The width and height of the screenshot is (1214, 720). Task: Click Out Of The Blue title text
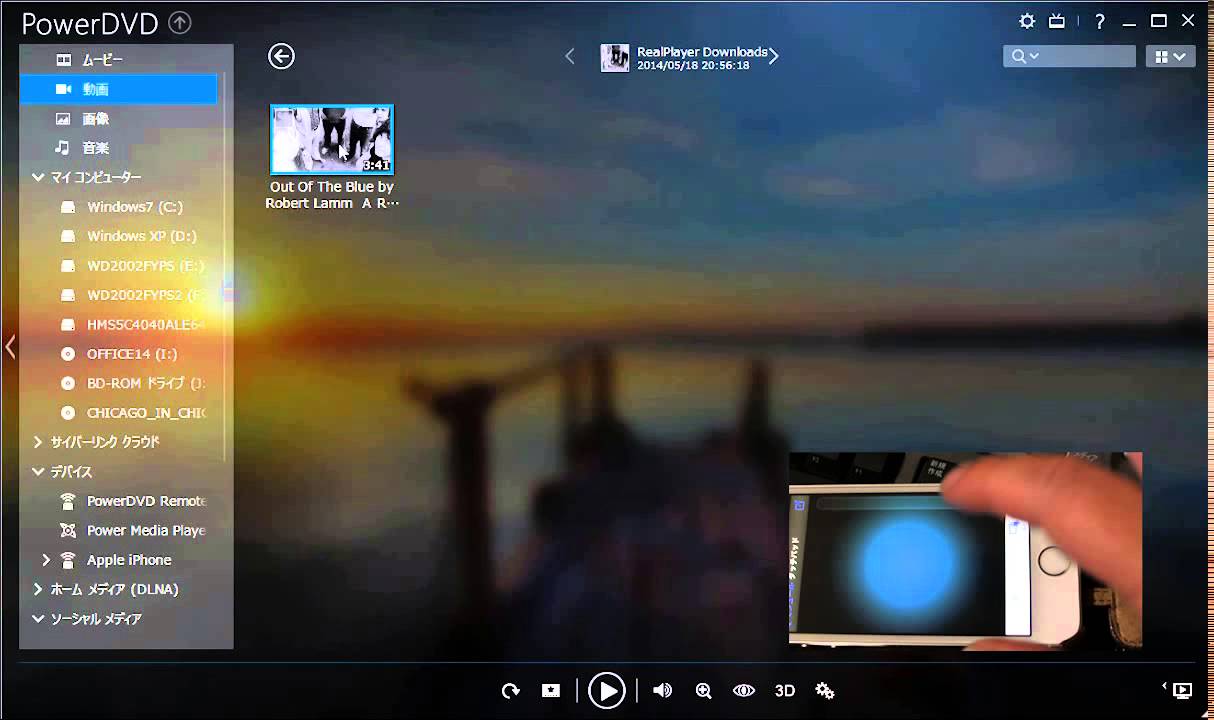(x=332, y=195)
